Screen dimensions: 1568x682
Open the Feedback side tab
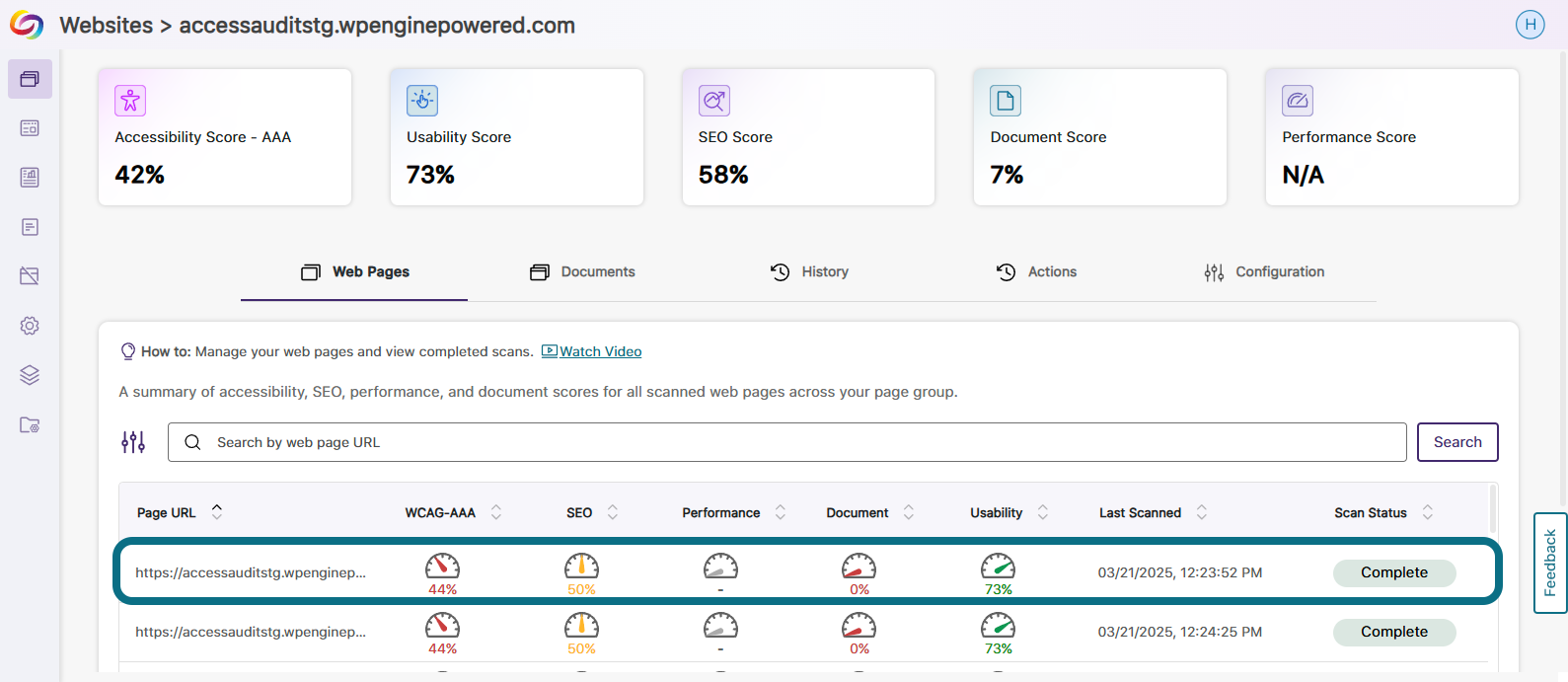point(1550,563)
